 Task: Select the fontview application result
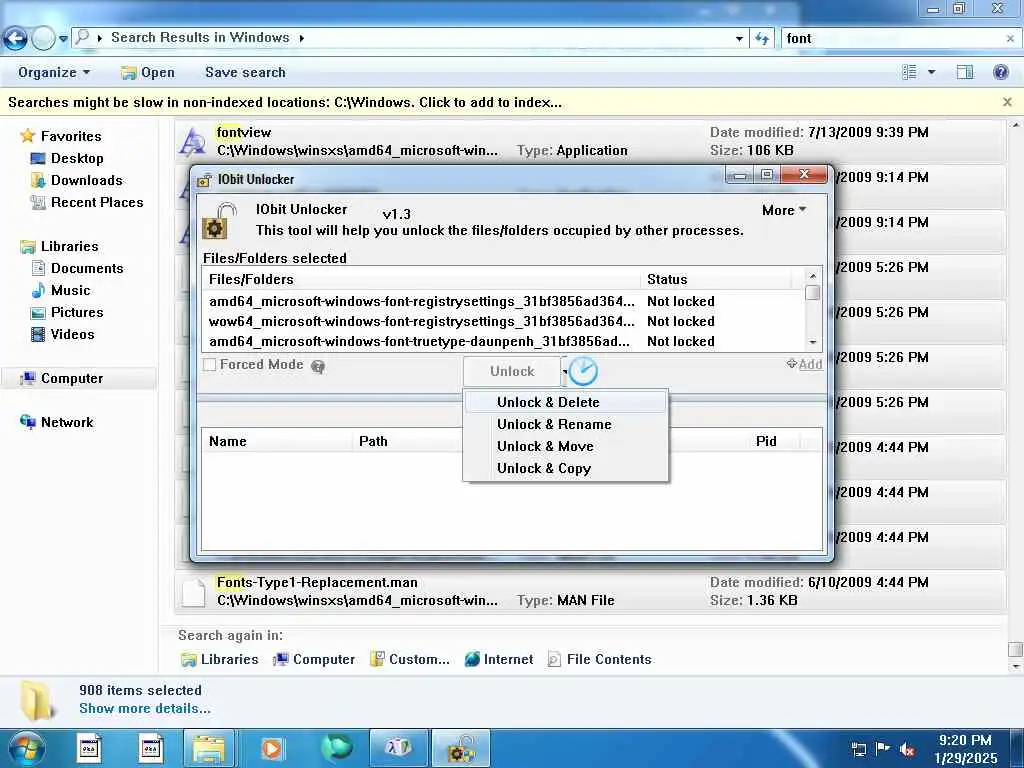[x=589, y=141]
